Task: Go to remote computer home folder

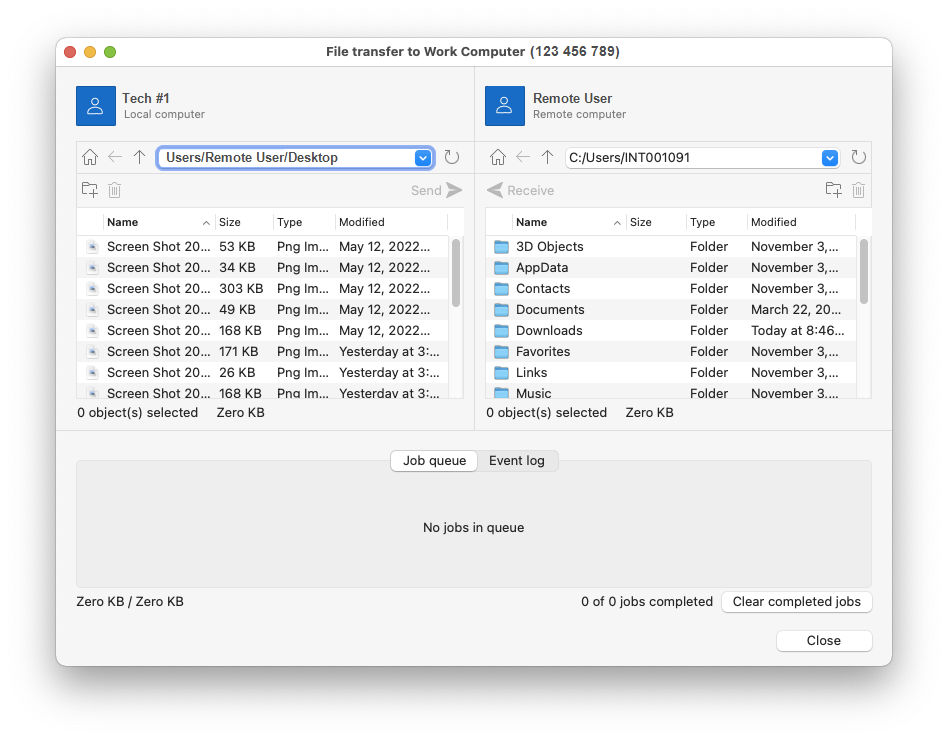Action: click(x=498, y=157)
